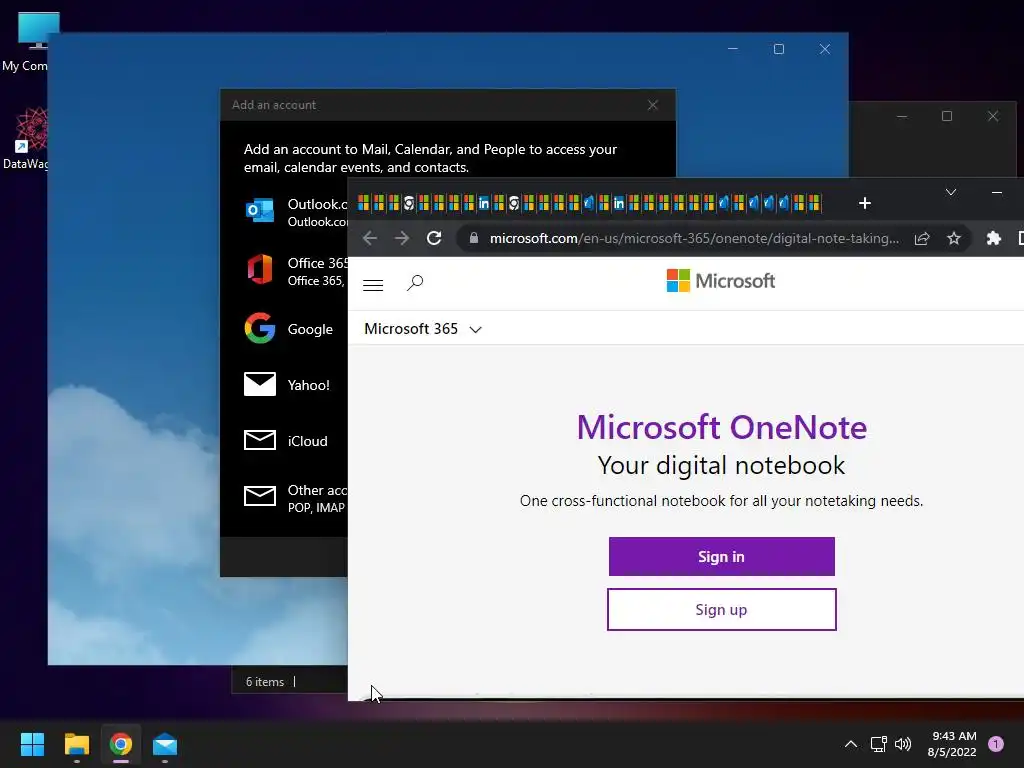Choose the Other account POP, IMAP option

tap(296, 498)
